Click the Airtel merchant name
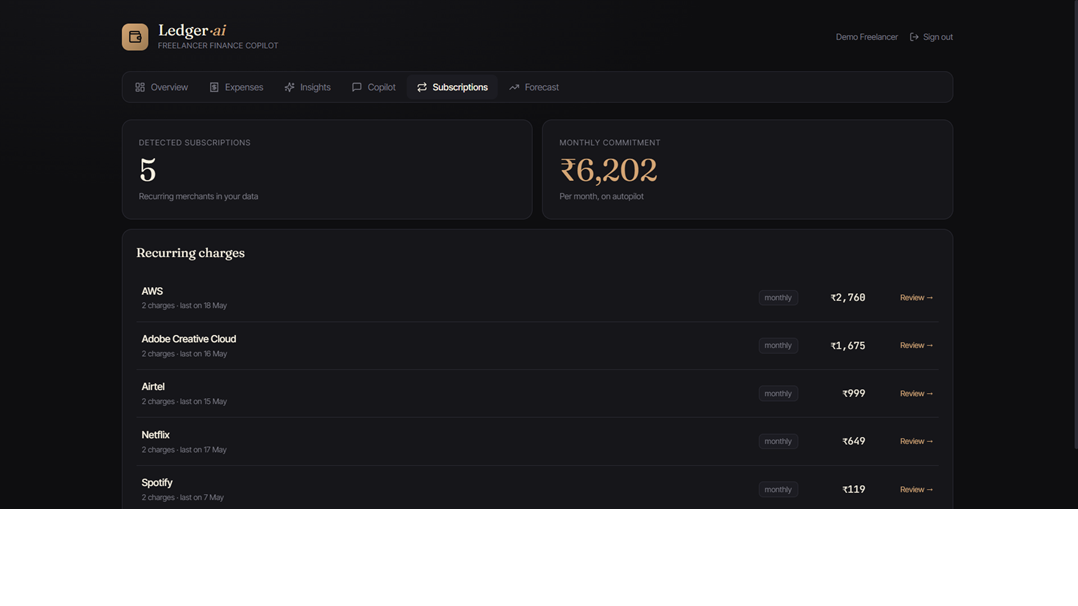The height and width of the screenshot is (606, 1078). (153, 387)
